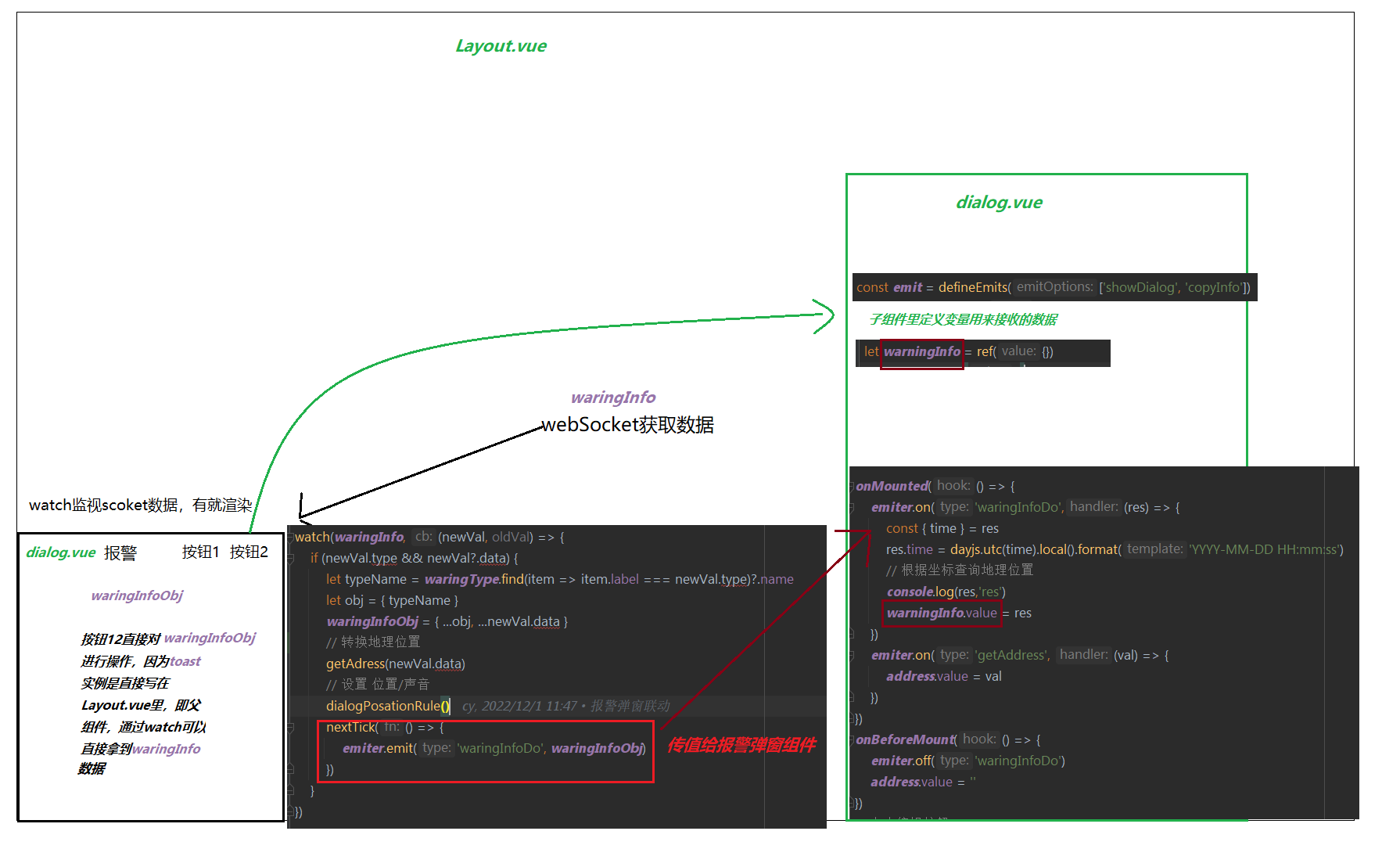Click the 'YYYY-MM-DD HH:mm:ss' template string
Screen dimensions: 1400x867
(x=1265, y=550)
